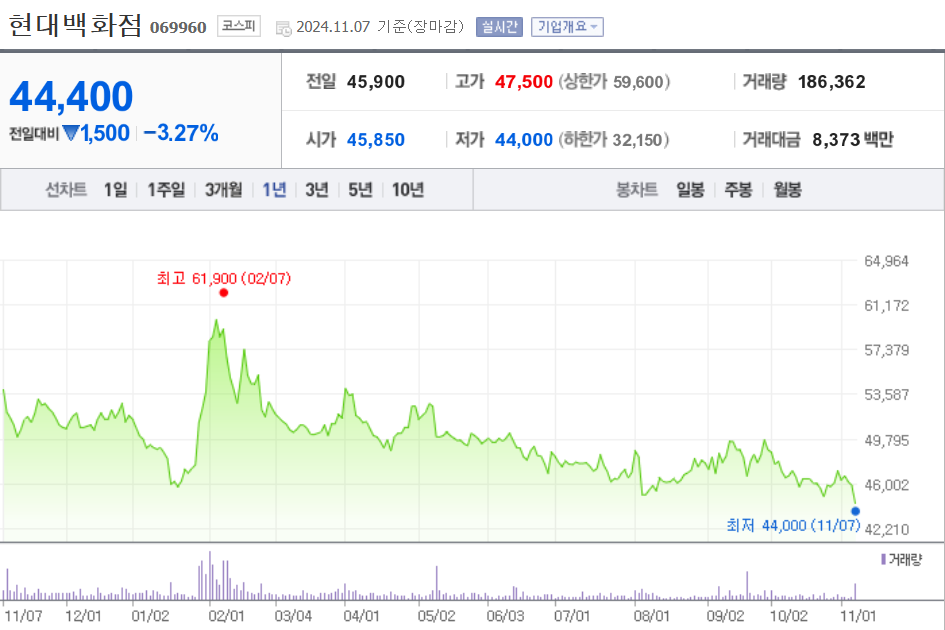The width and height of the screenshot is (945, 630).
Task: Click the red 최고 61,900 peak marker
Action: (x=224, y=293)
